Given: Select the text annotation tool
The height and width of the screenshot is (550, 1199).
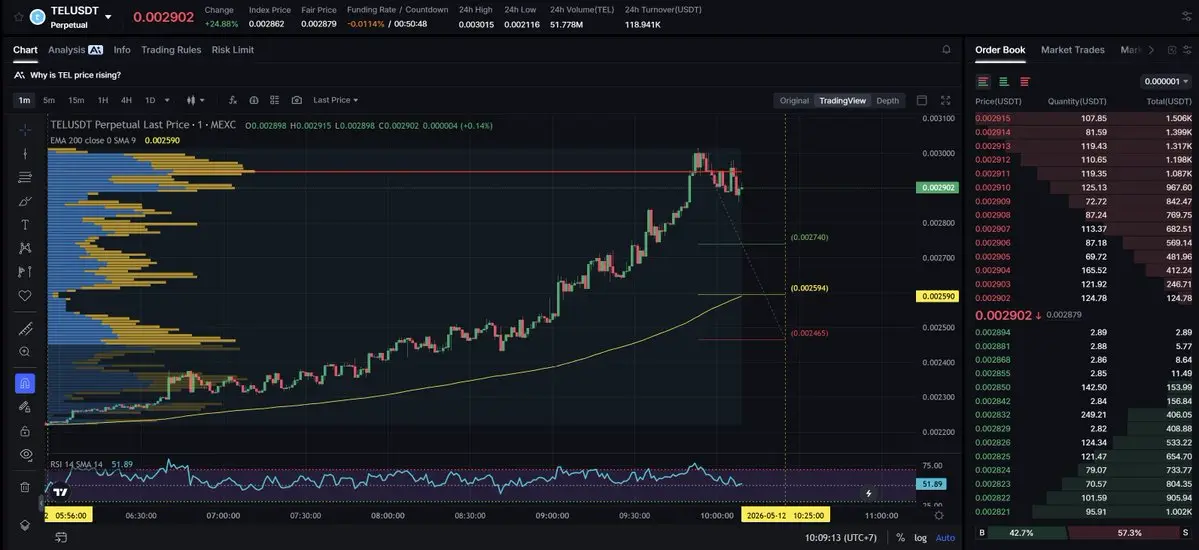Looking at the screenshot, I should click(x=24, y=225).
